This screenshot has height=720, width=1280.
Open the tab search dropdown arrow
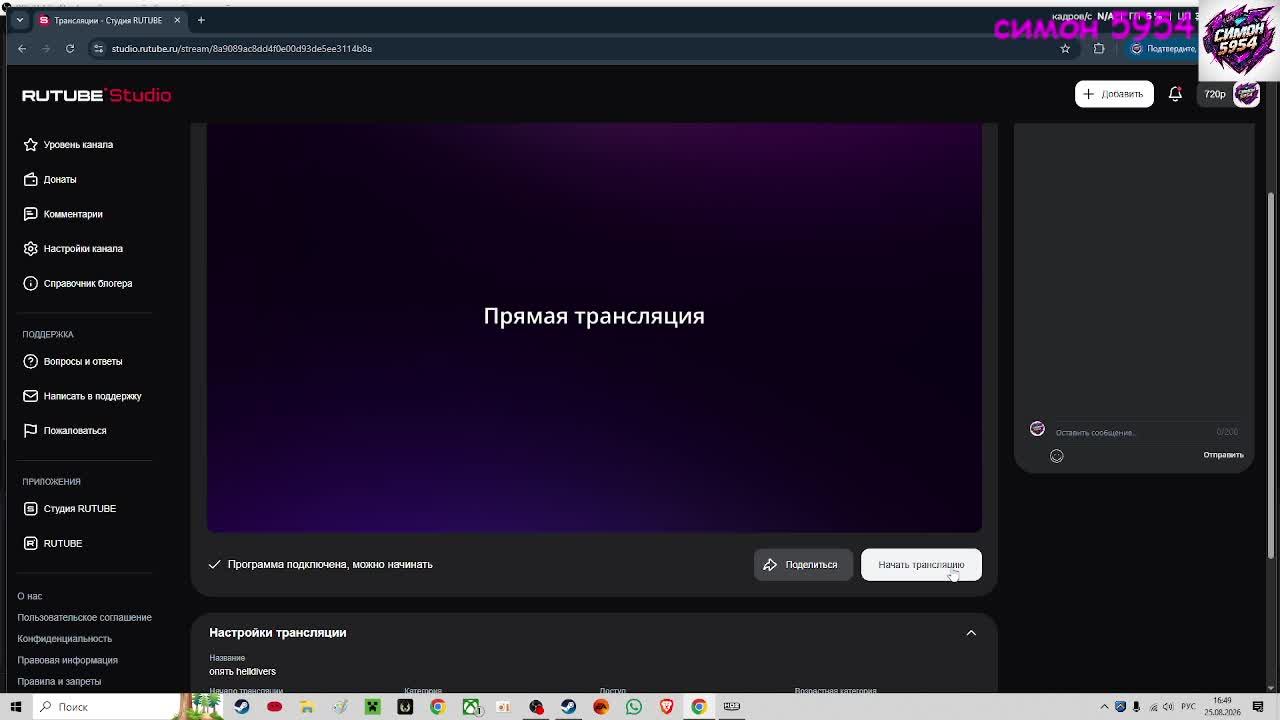tap(19, 20)
